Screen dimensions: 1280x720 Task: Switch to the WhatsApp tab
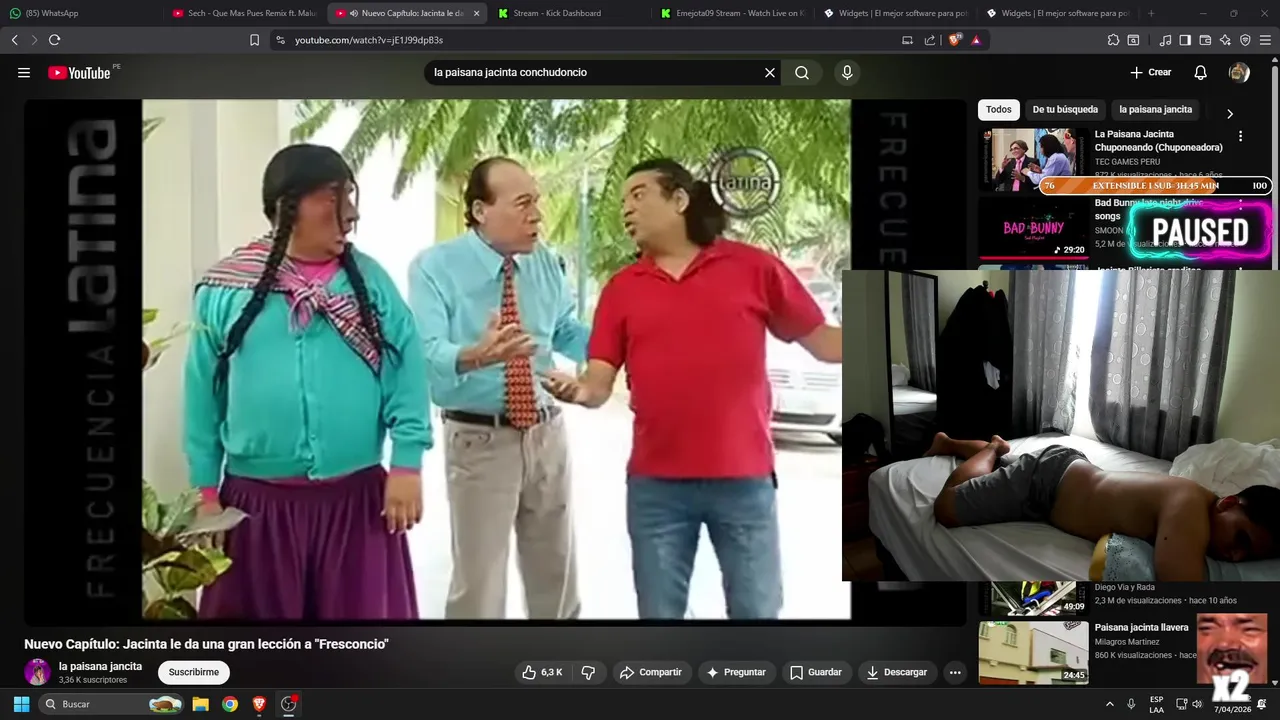point(82,13)
